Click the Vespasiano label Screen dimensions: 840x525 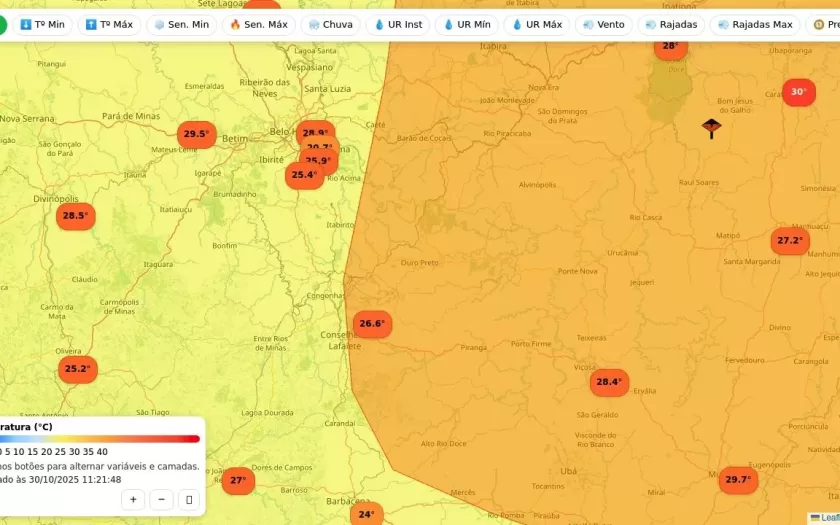309,68
